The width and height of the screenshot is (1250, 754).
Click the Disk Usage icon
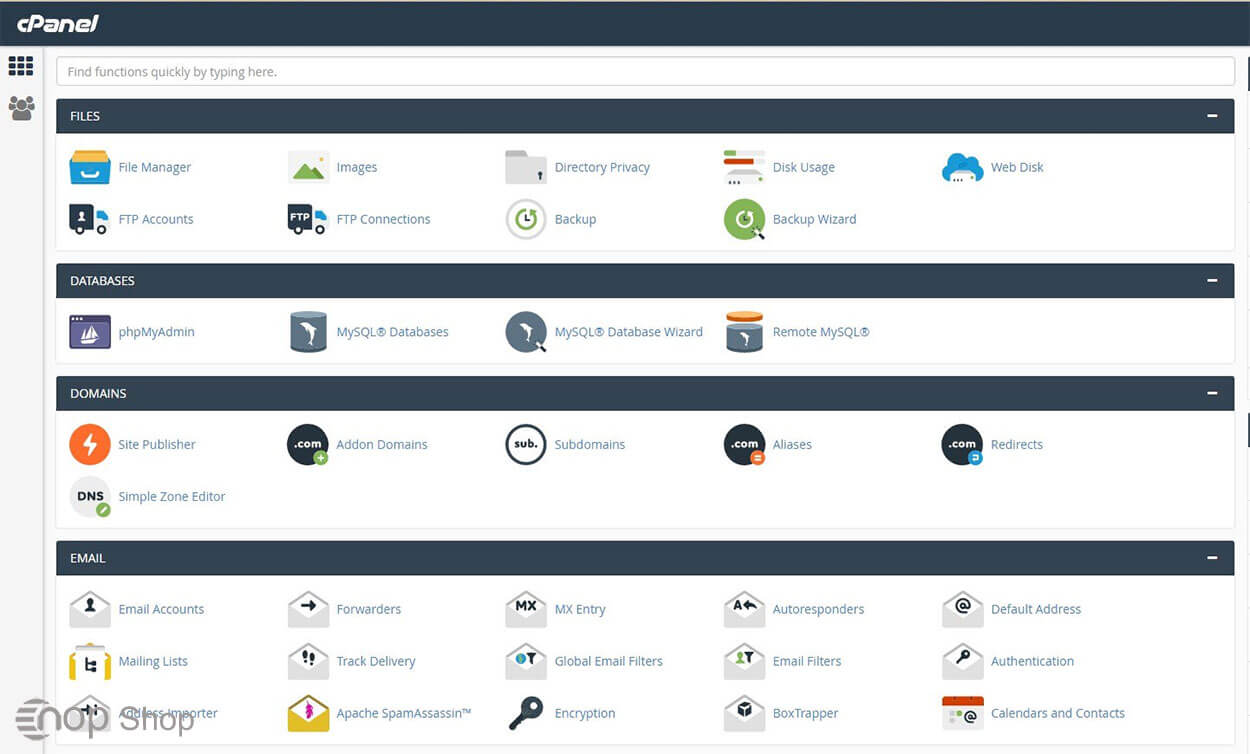point(744,167)
